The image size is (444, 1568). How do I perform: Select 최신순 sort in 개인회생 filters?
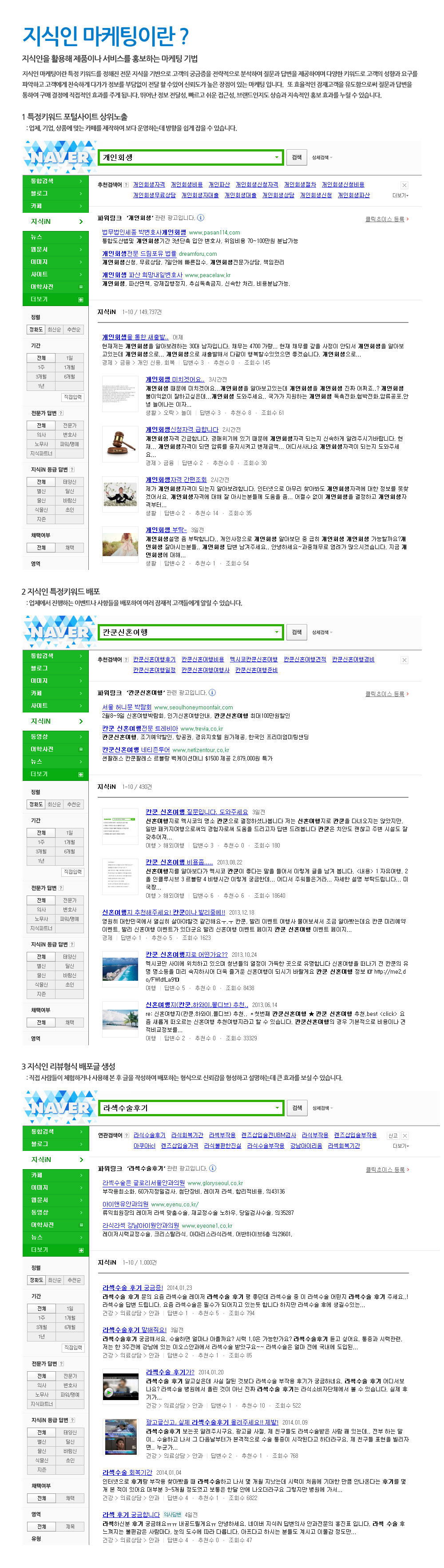coord(54,329)
